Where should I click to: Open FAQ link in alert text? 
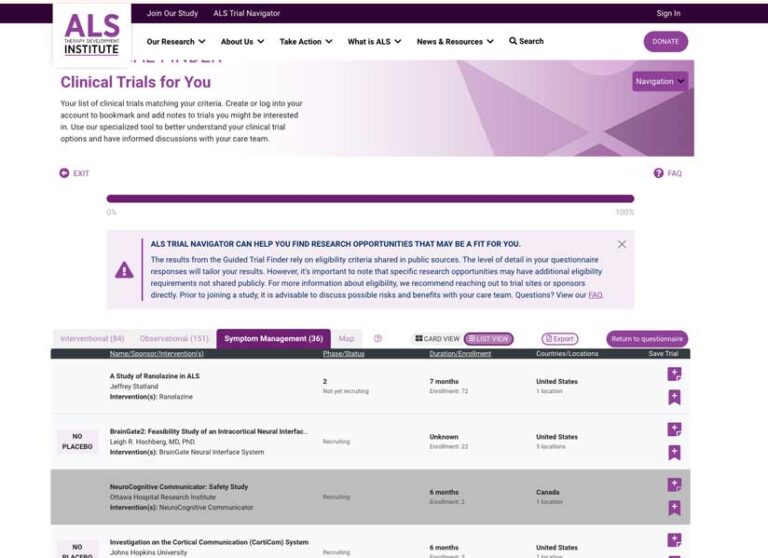point(595,295)
